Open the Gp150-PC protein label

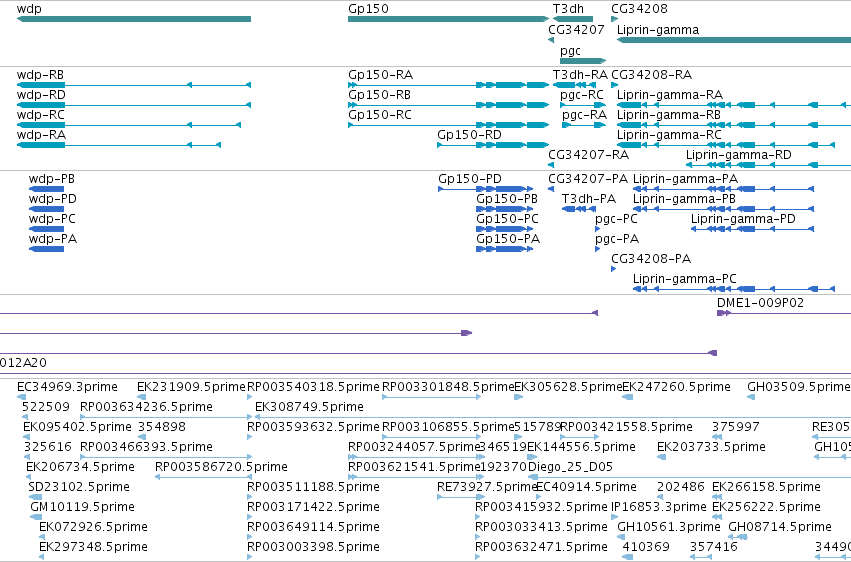[507, 220]
